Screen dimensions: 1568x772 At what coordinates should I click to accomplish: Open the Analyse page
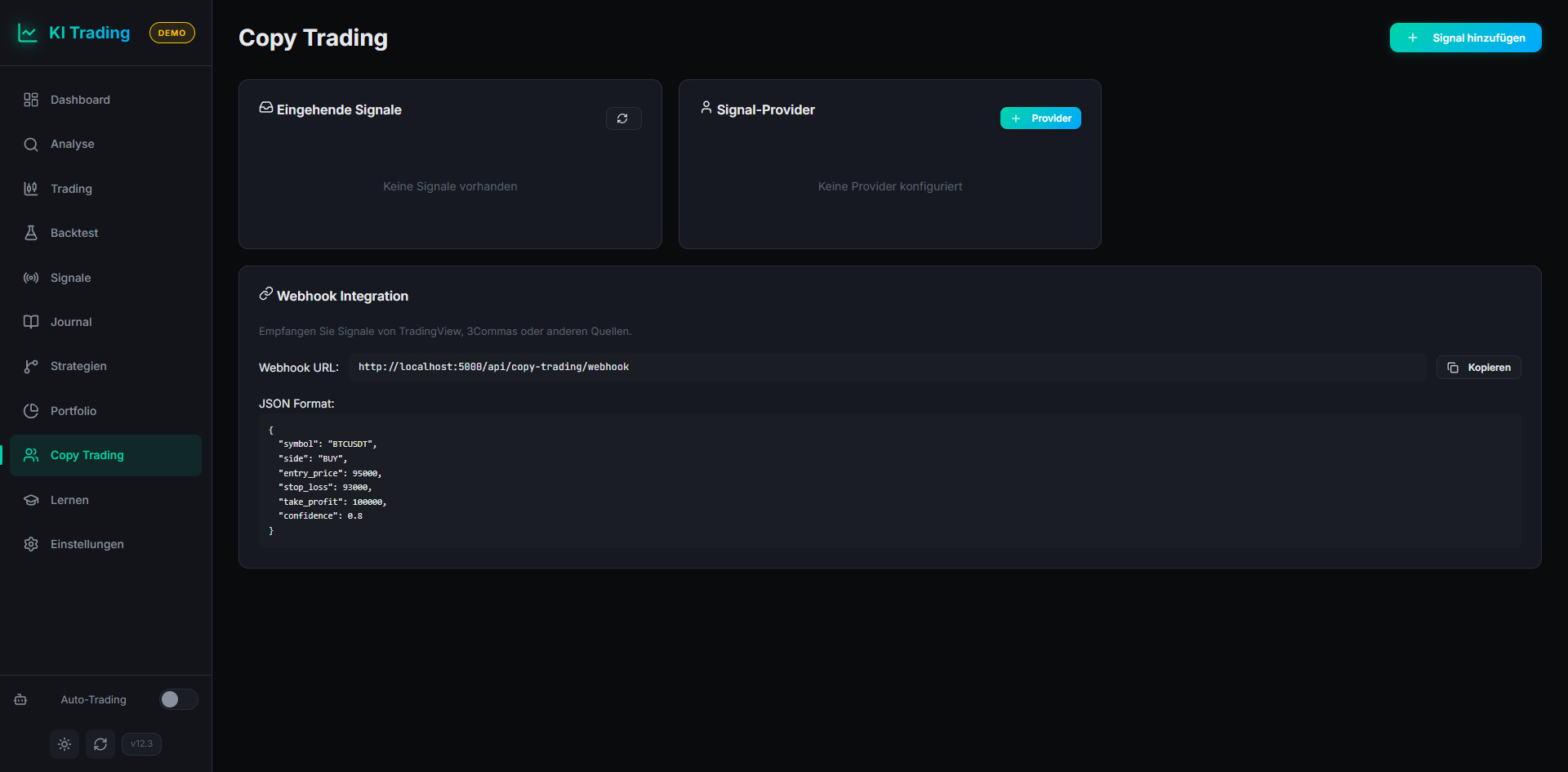(x=73, y=144)
